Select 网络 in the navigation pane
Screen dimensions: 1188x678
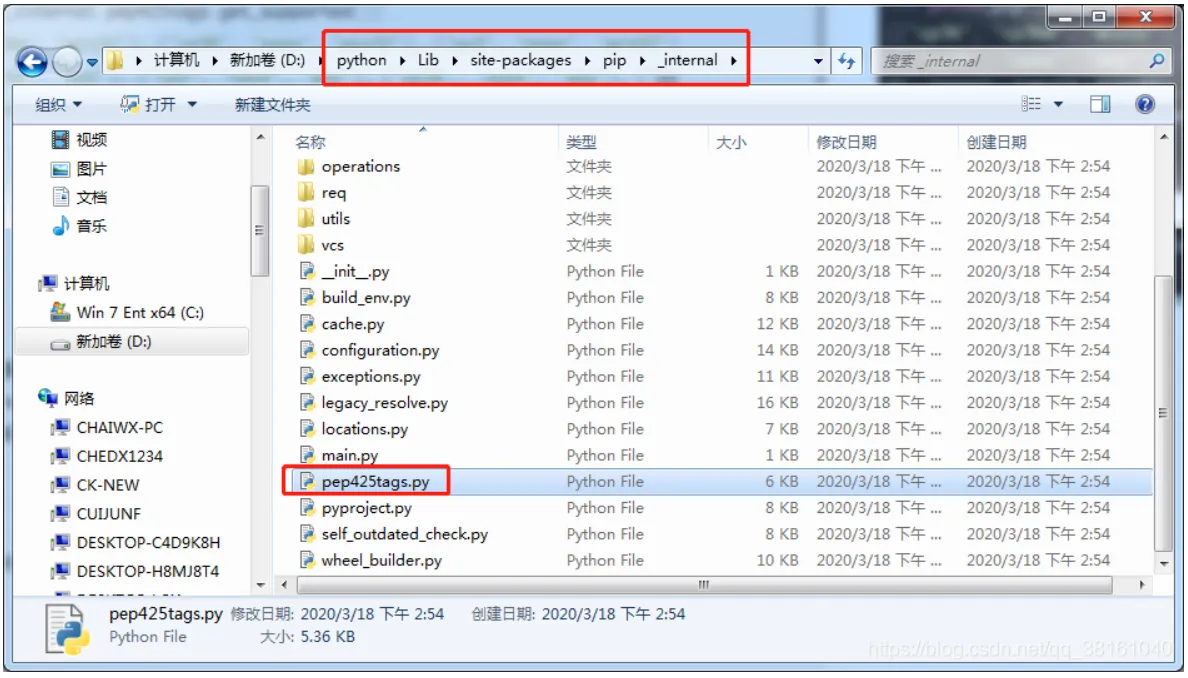(67, 398)
